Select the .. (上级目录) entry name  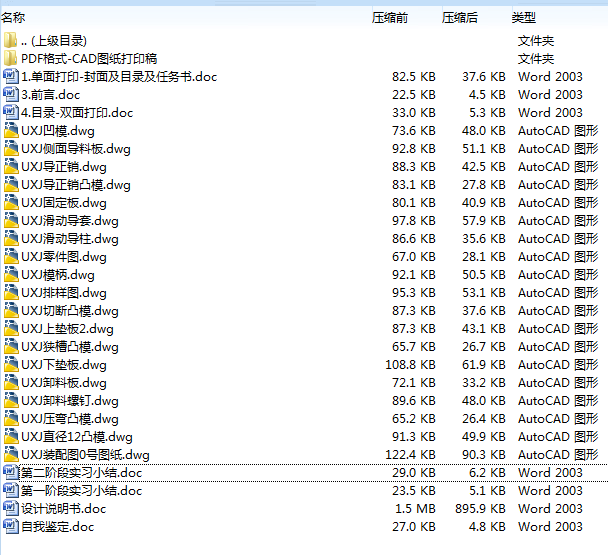click(x=54, y=41)
